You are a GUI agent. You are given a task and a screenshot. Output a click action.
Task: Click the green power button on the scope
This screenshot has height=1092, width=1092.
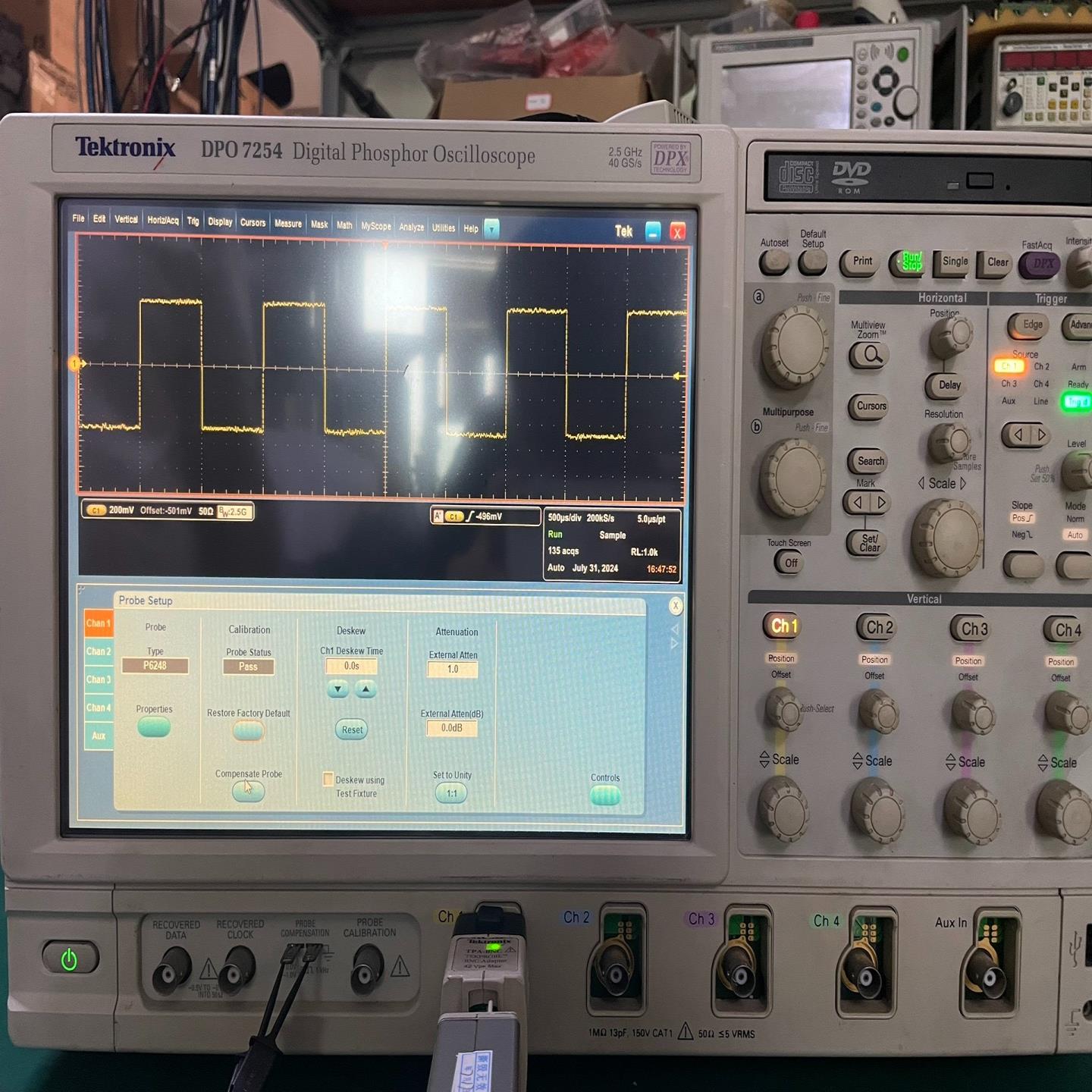click(70, 959)
